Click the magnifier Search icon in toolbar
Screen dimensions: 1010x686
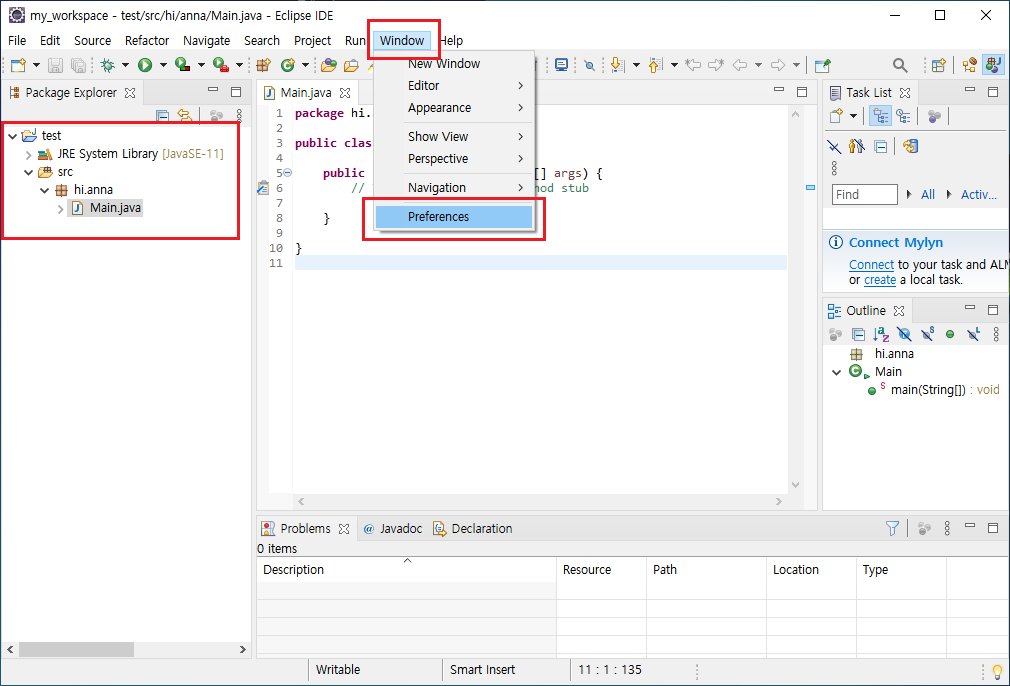pos(900,65)
